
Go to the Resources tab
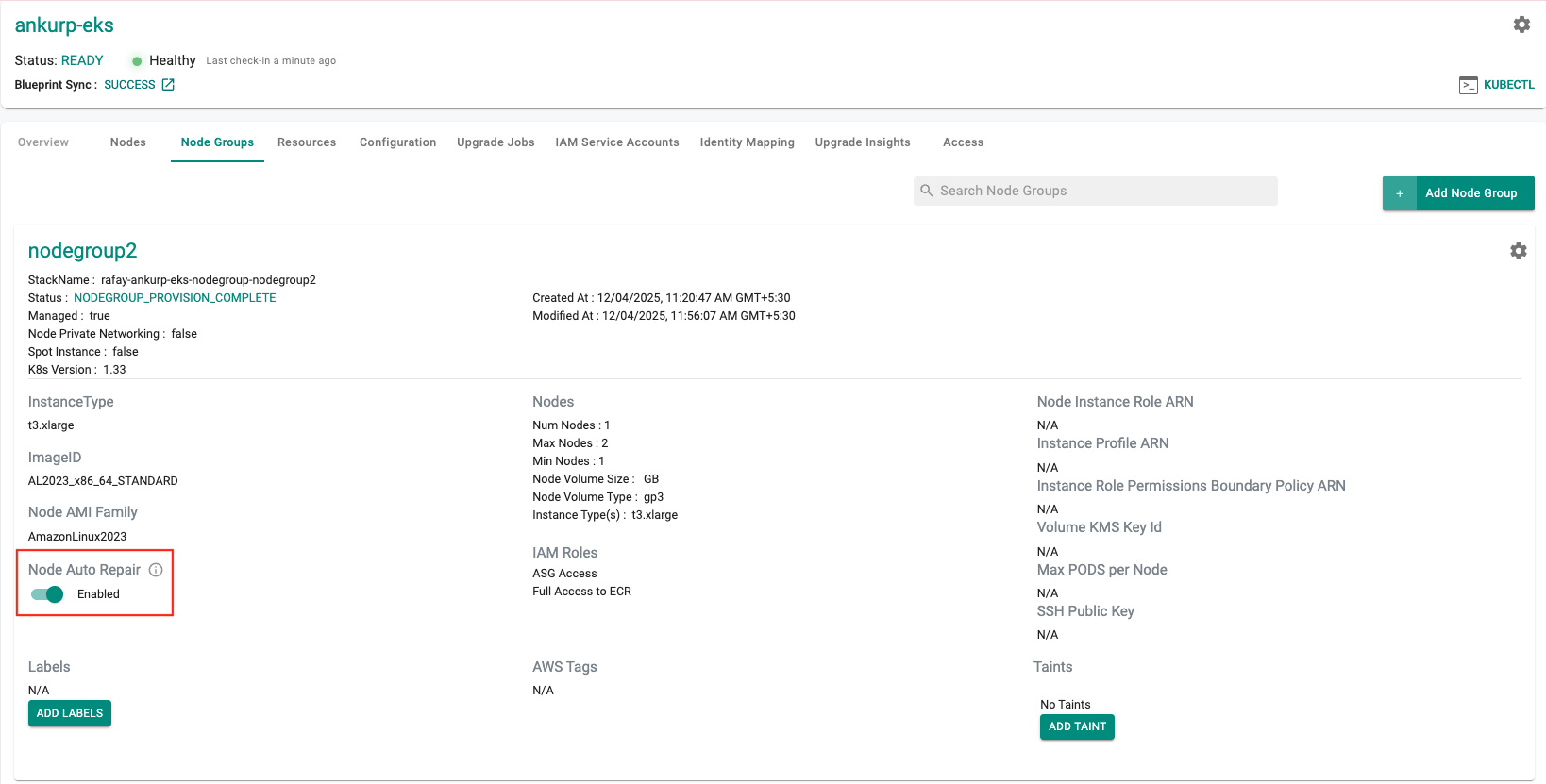[x=307, y=142]
